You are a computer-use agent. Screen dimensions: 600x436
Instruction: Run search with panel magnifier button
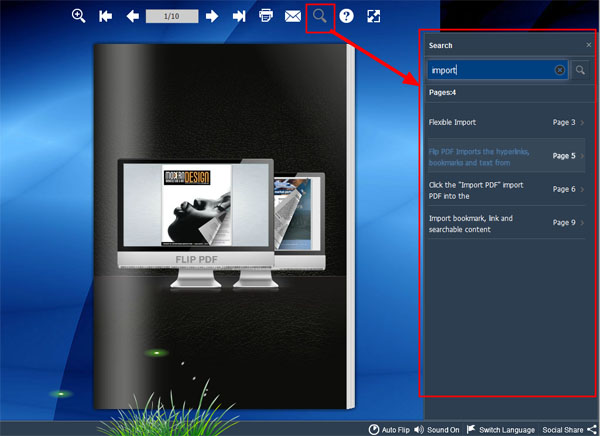[x=580, y=70]
